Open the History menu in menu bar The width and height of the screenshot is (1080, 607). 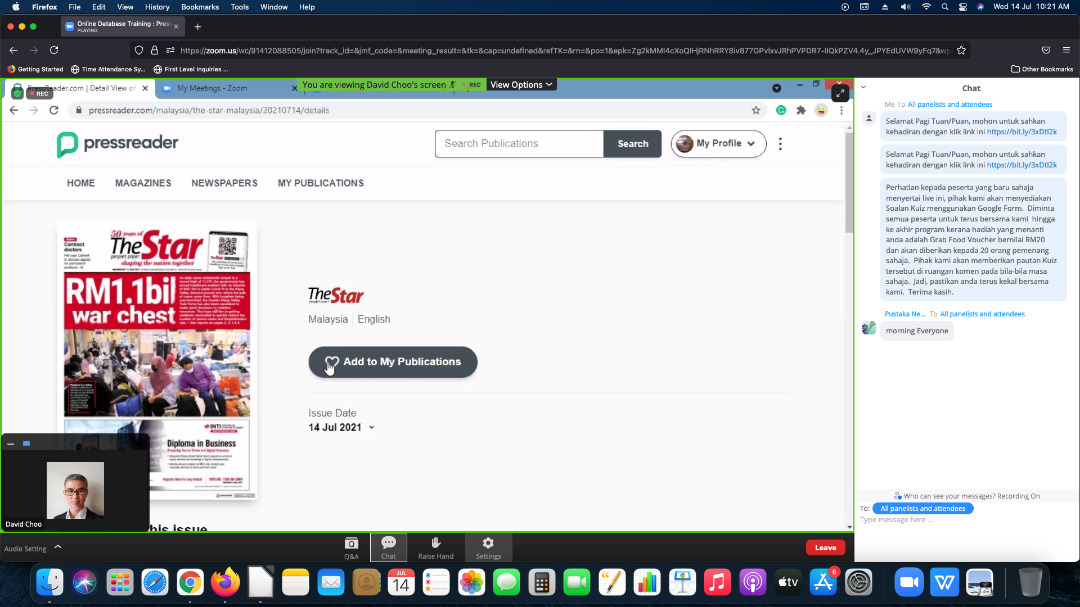(157, 7)
